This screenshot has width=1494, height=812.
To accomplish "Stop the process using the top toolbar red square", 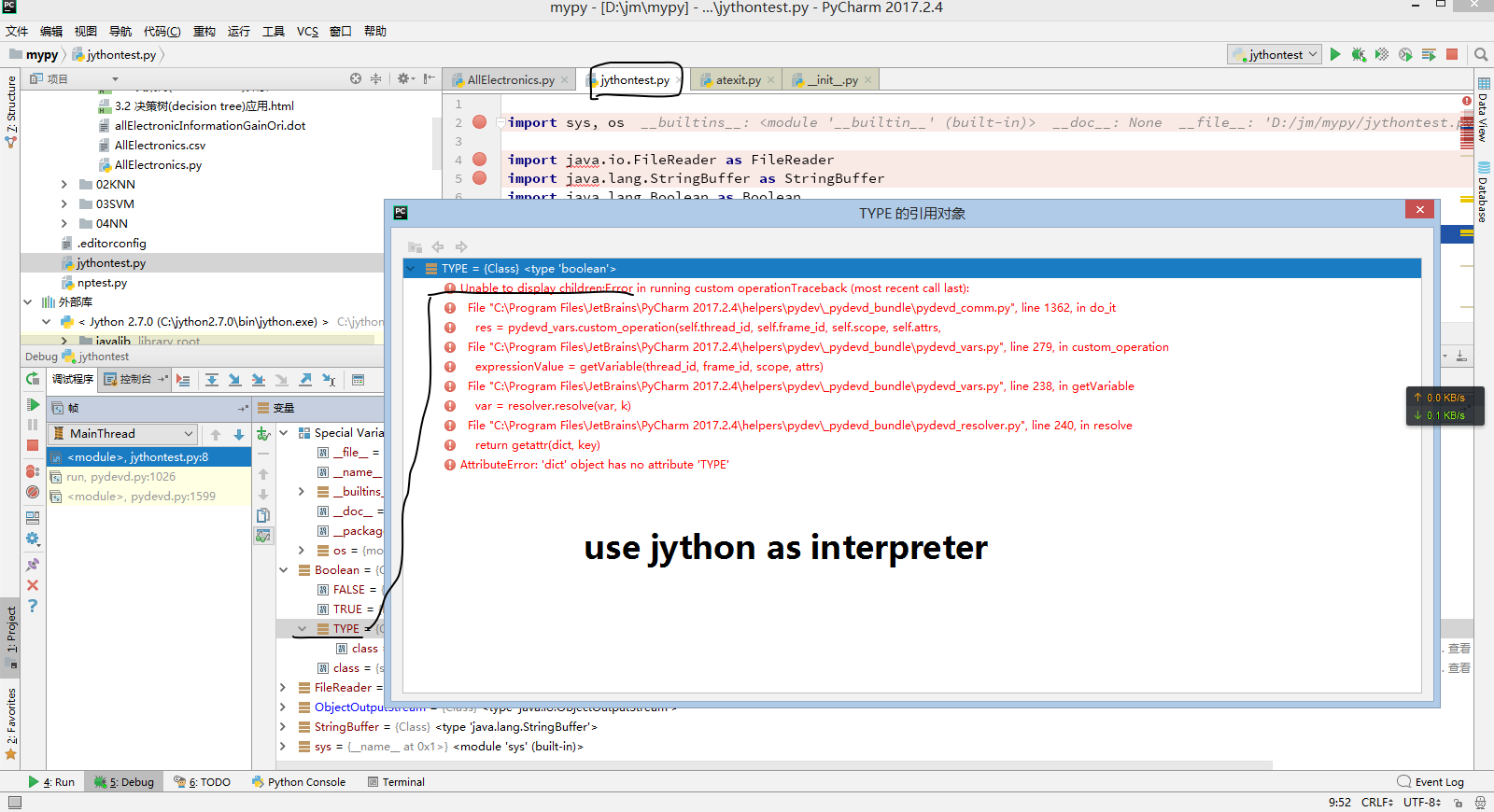I will [1452, 54].
